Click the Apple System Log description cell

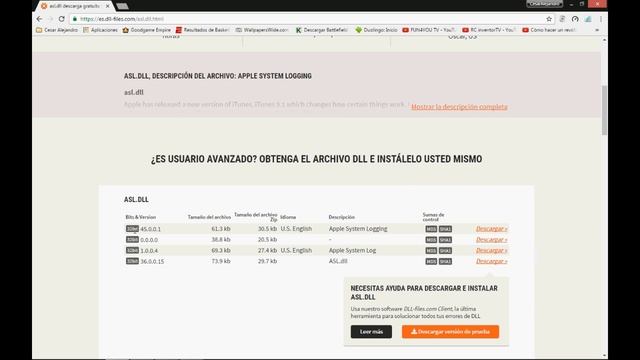[352, 250]
